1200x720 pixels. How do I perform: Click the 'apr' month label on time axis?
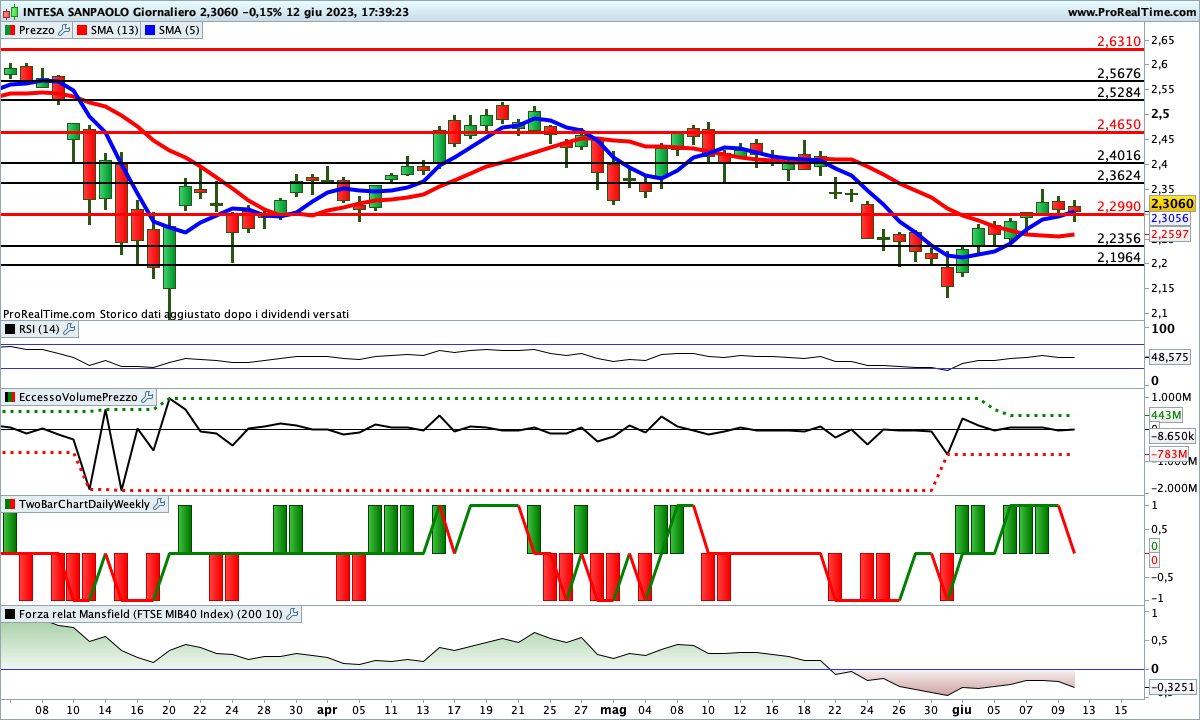click(327, 709)
